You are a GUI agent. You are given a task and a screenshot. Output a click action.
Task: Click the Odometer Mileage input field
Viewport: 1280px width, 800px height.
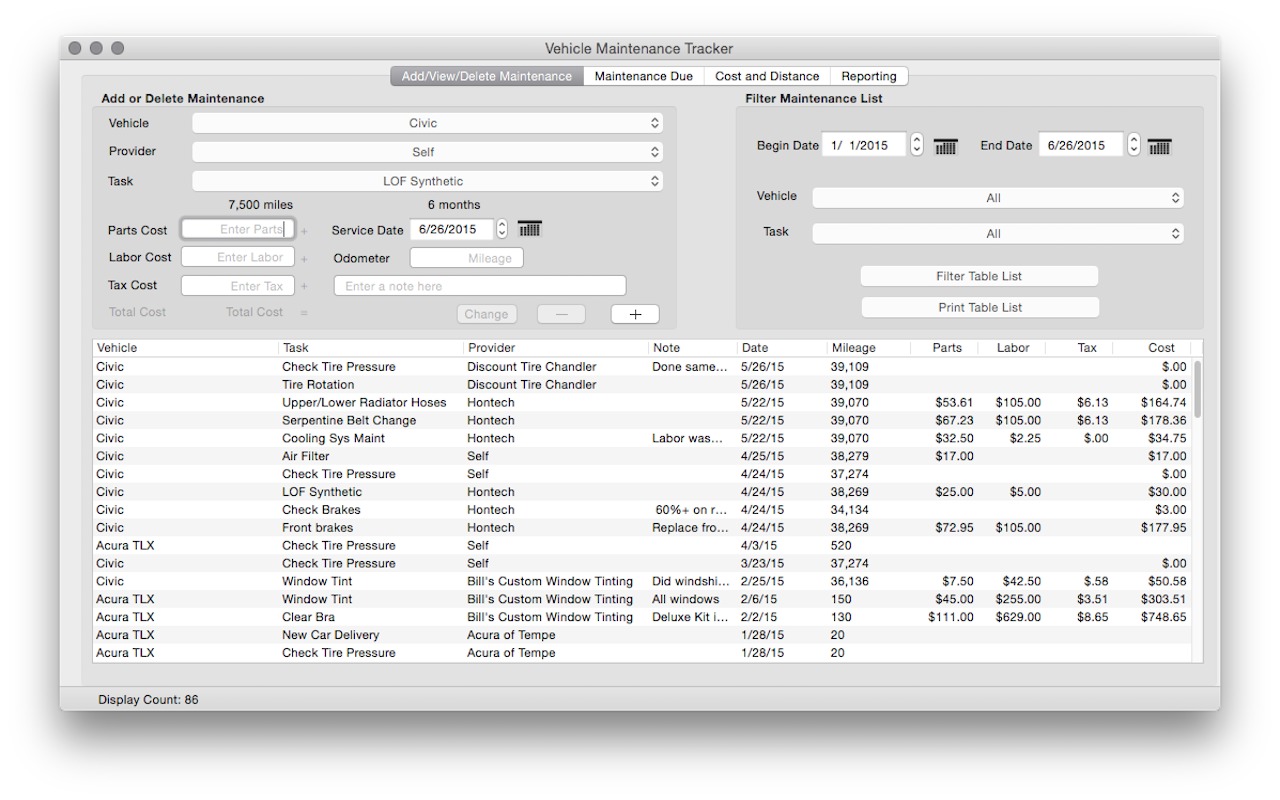click(466, 258)
